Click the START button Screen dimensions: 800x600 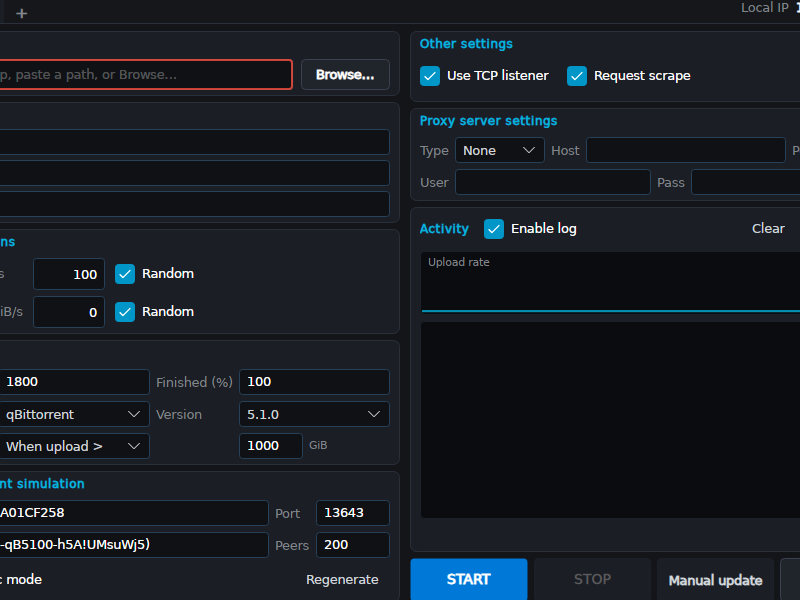469,579
